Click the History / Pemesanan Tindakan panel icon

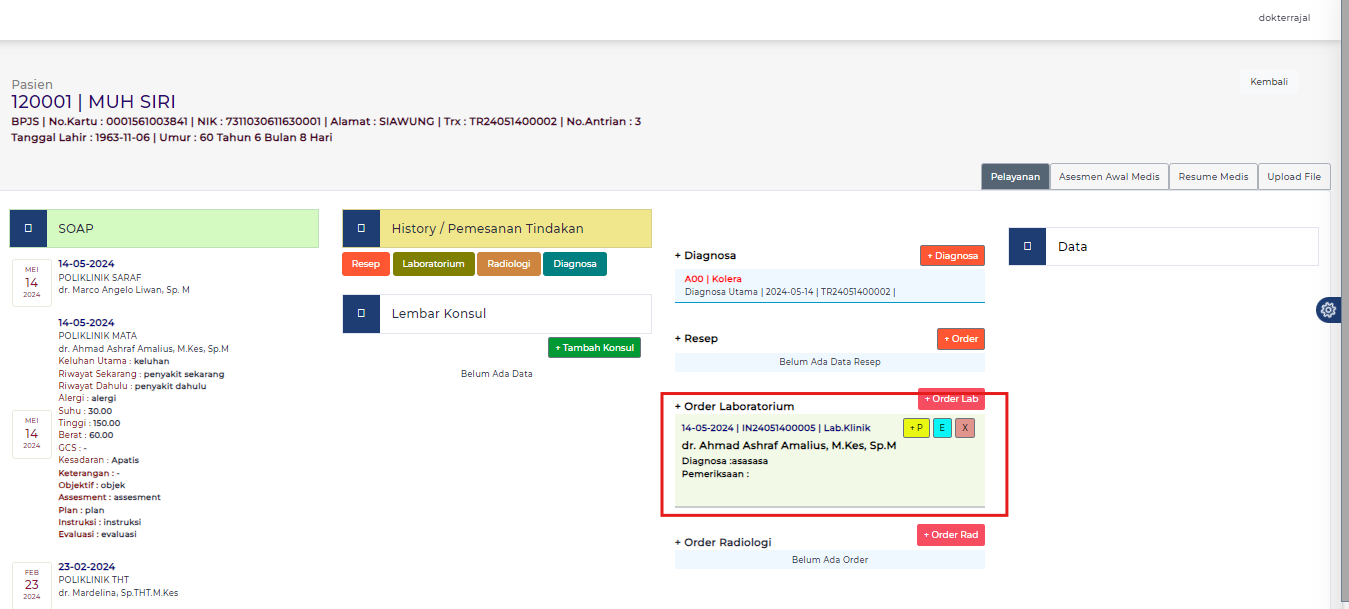coord(361,228)
